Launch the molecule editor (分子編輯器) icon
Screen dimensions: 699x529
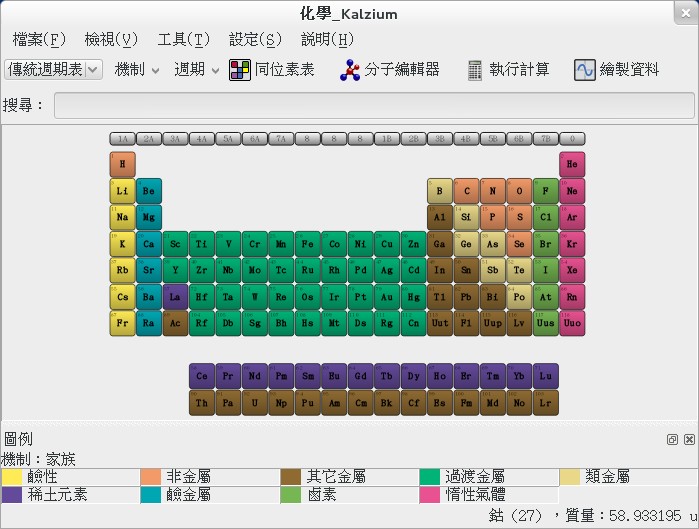click(350, 70)
